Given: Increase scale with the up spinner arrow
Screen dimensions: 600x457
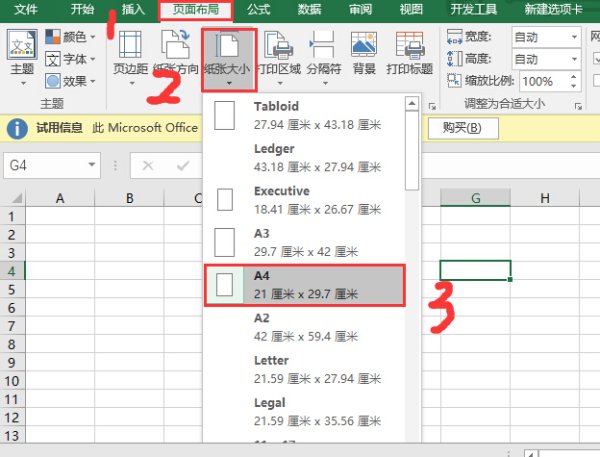Looking at the screenshot, I should (573, 77).
